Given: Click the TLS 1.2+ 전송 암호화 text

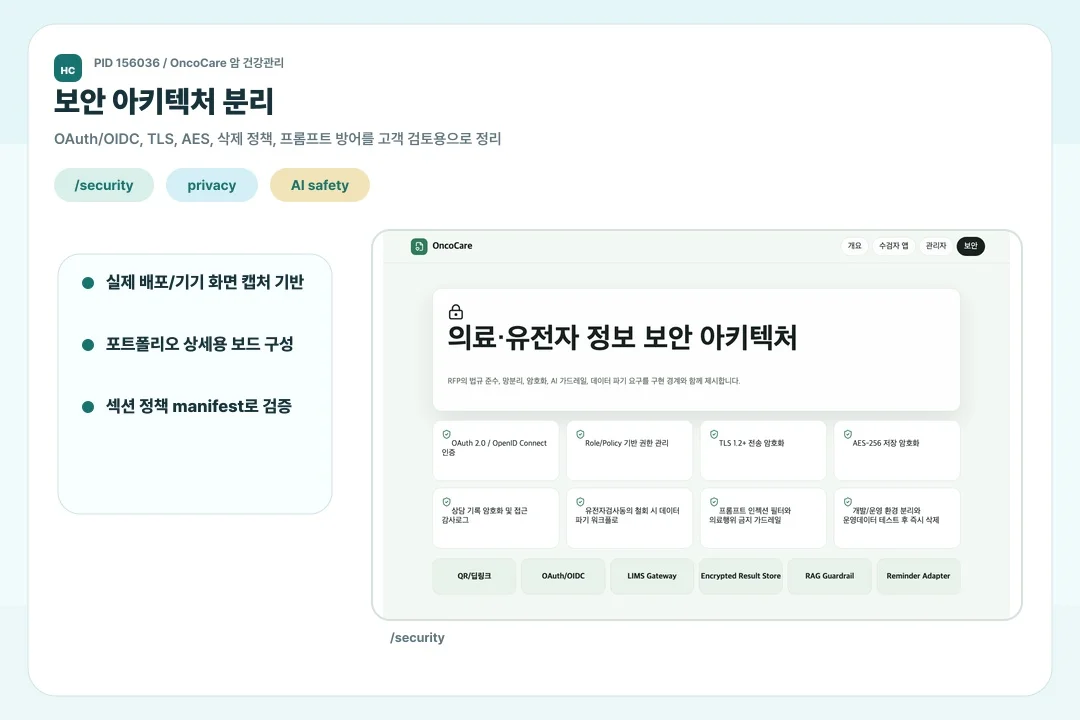Looking at the screenshot, I should click(751, 443).
